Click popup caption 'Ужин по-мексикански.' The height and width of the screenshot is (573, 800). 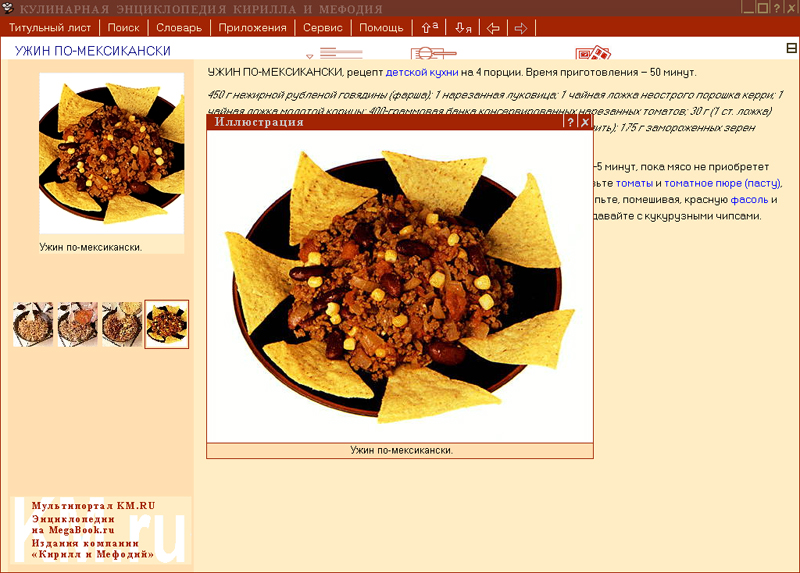pos(401,450)
